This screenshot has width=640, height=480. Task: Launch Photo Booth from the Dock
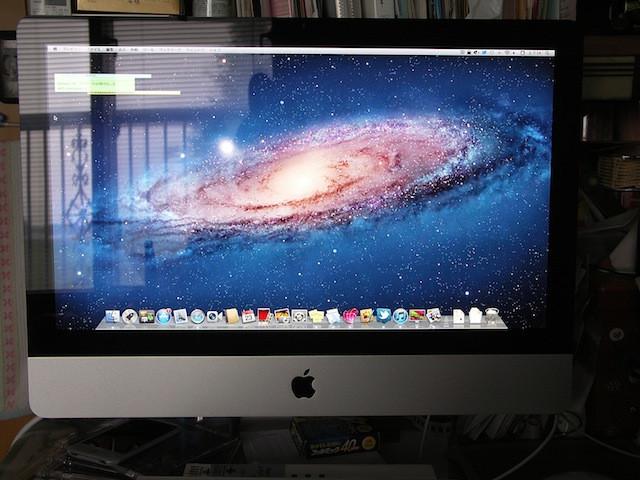[265, 316]
